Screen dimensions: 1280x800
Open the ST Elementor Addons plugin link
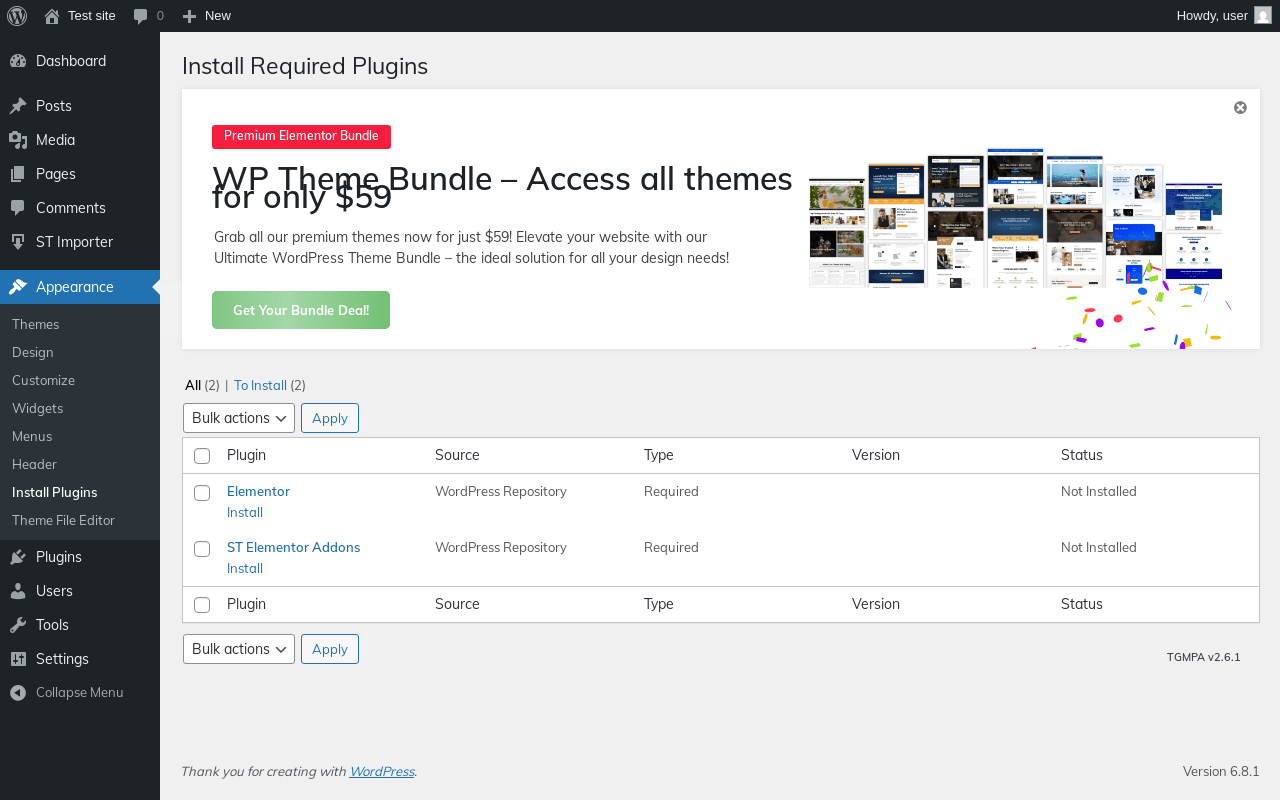pyautogui.click(x=293, y=547)
